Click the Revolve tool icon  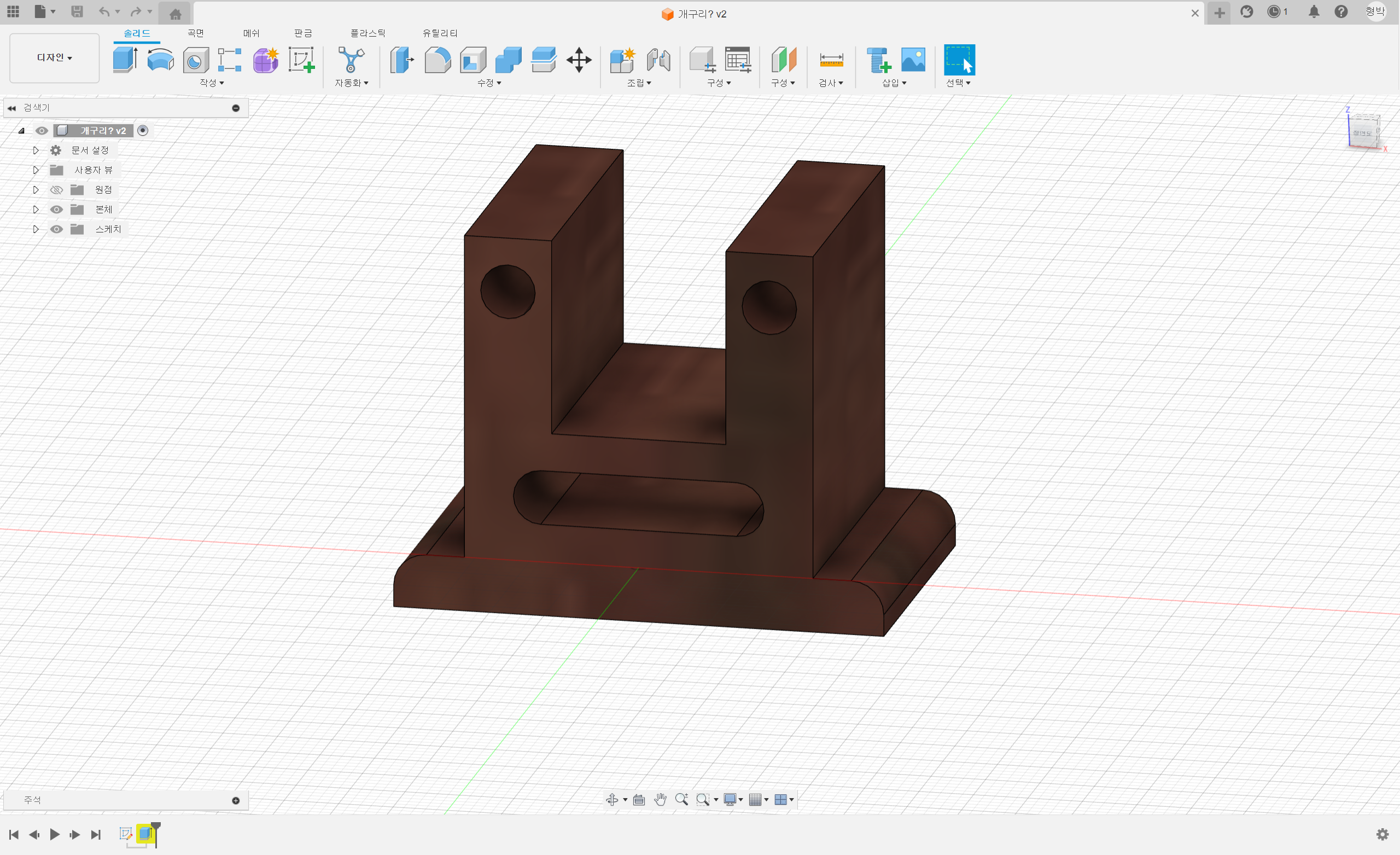[160, 60]
